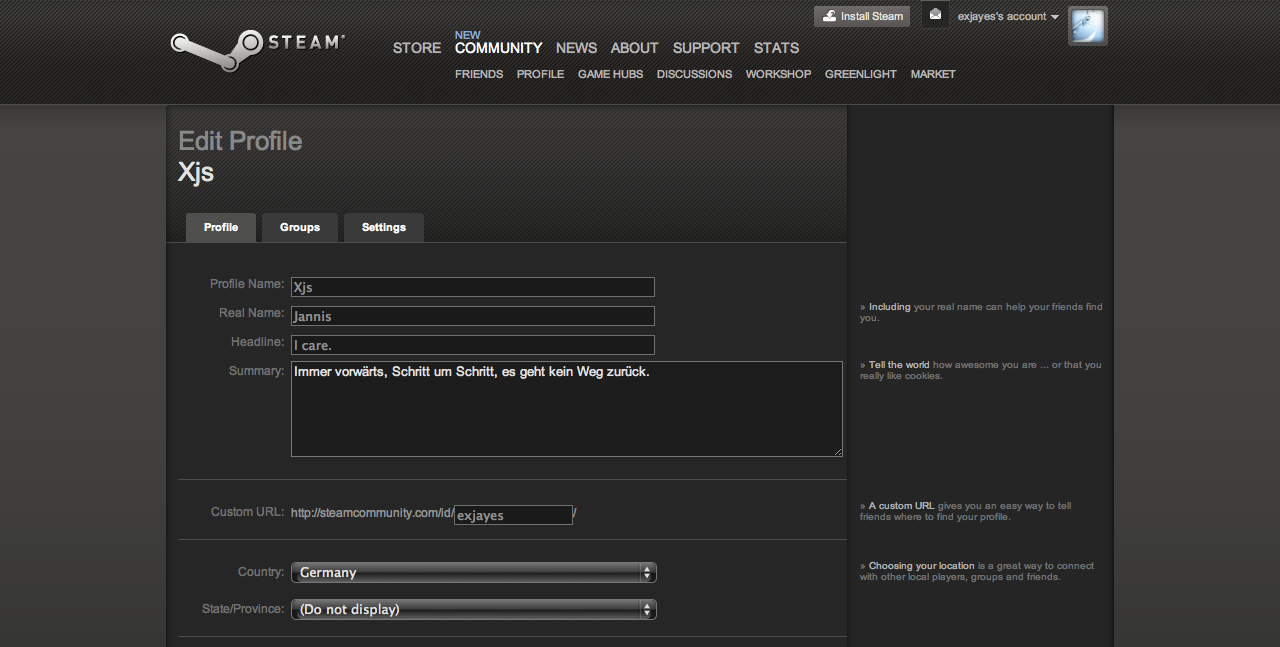The width and height of the screenshot is (1280, 647).
Task: Click the Install Steam button
Action: (x=862, y=16)
